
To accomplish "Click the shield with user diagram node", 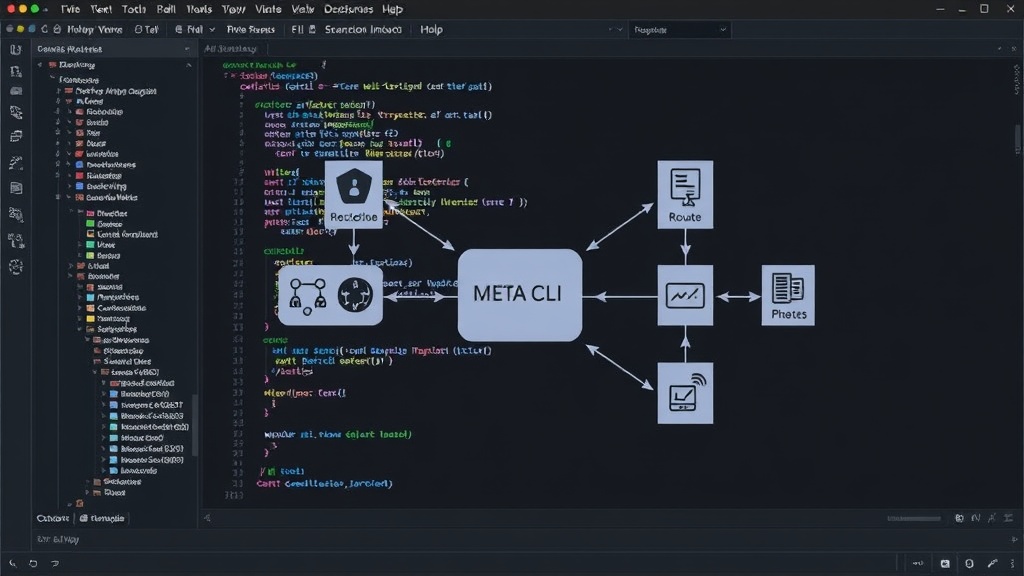I will [353, 194].
